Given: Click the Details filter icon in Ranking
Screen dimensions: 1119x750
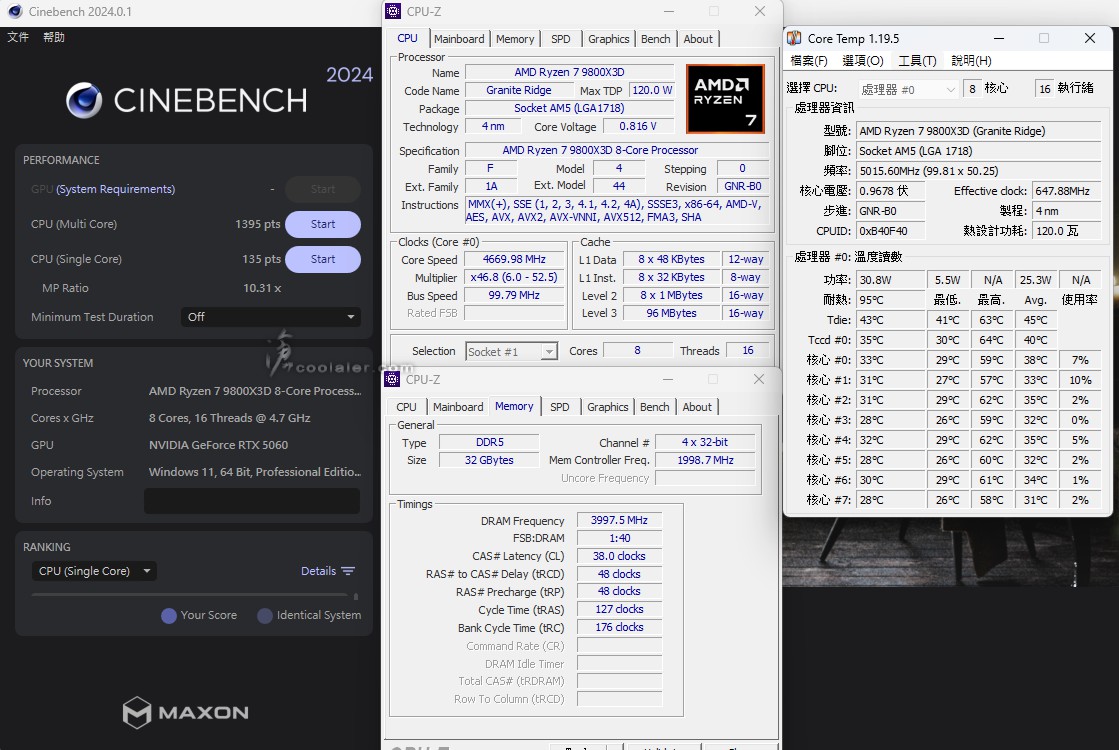Looking at the screenshot, I should coord(348,571).
